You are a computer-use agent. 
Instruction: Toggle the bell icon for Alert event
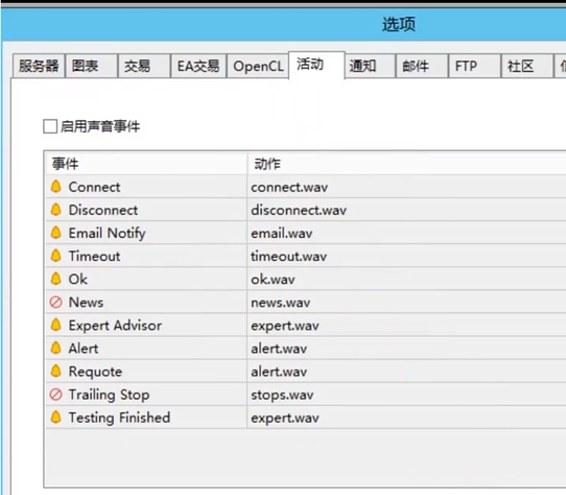[56, 348]
